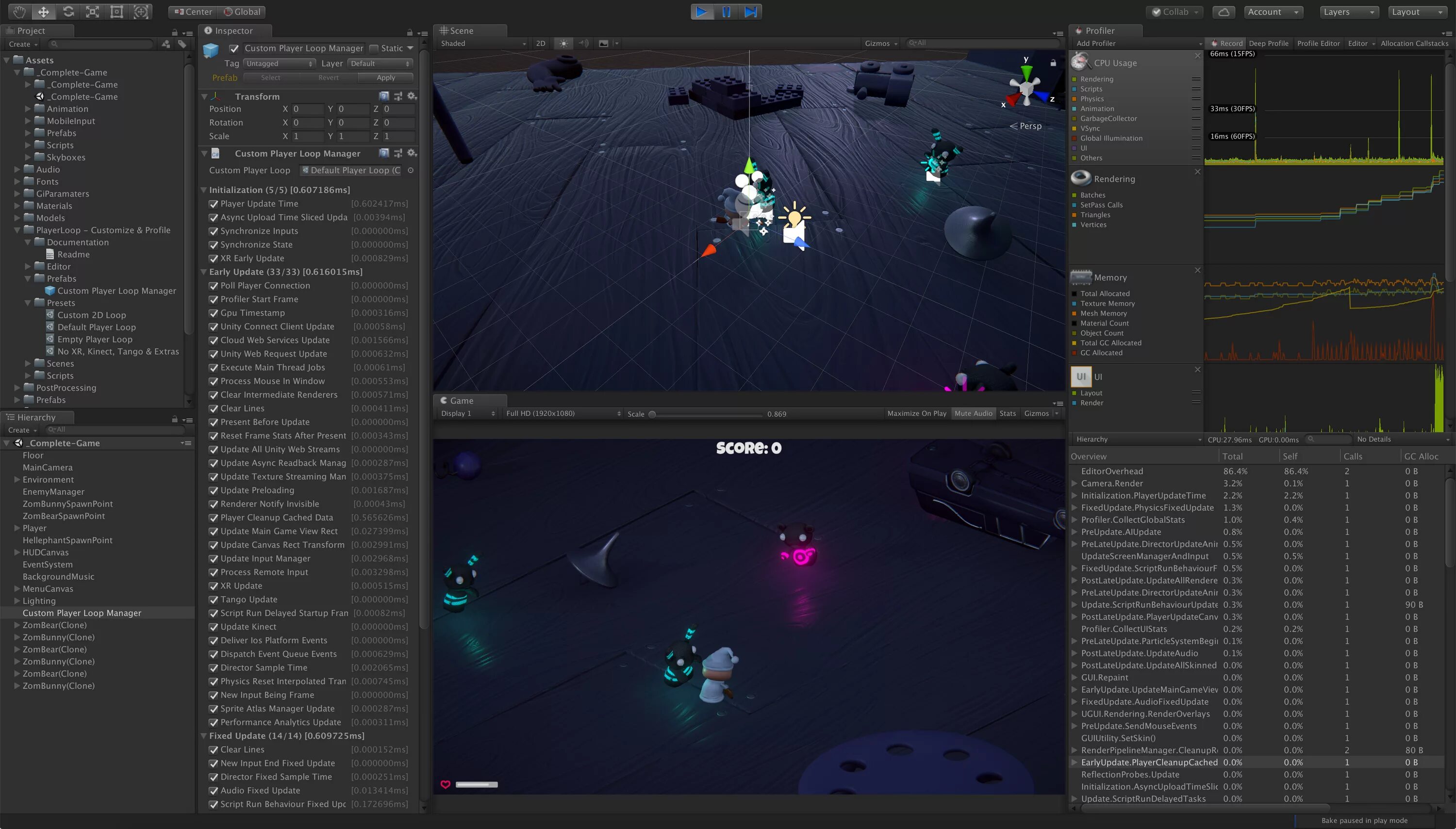Adjust the Game view Scale slider
The height and width of the screenshot is (829, 1456).
pos(652,414)
